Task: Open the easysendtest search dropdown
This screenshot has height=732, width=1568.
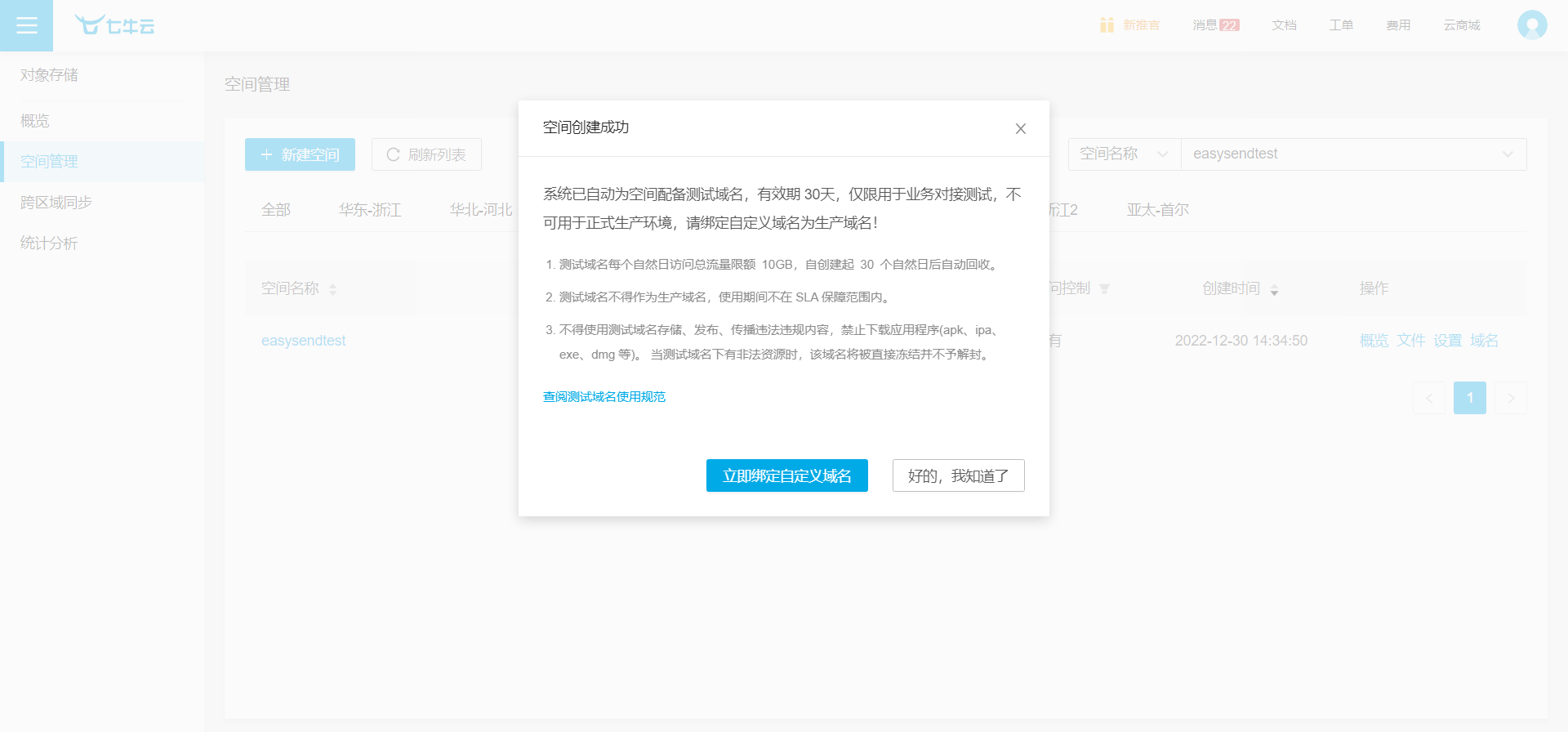Action: (1353, 154)
